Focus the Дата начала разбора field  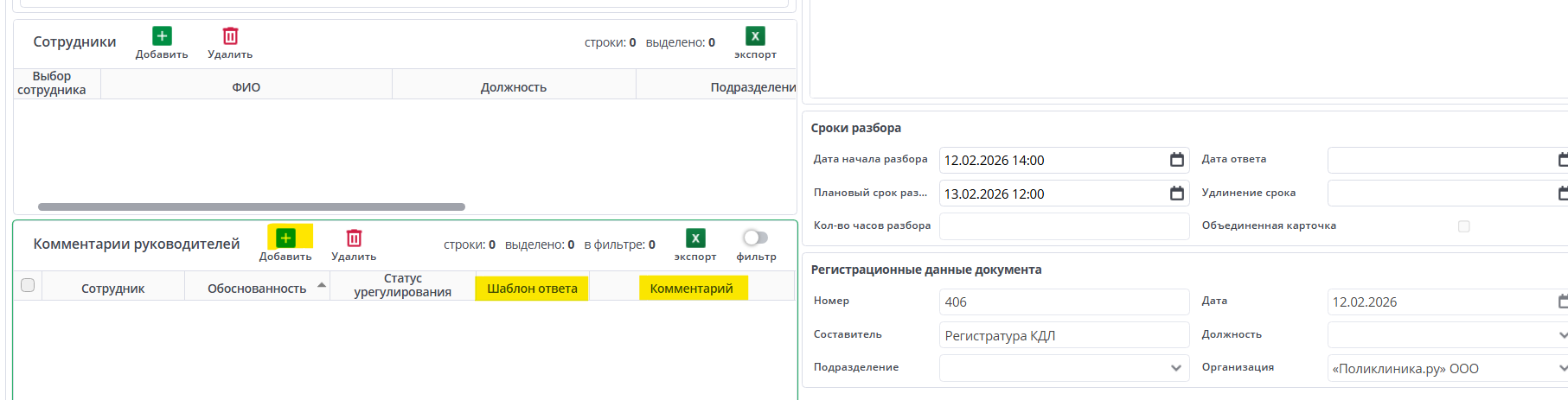tap(1064, 160)
